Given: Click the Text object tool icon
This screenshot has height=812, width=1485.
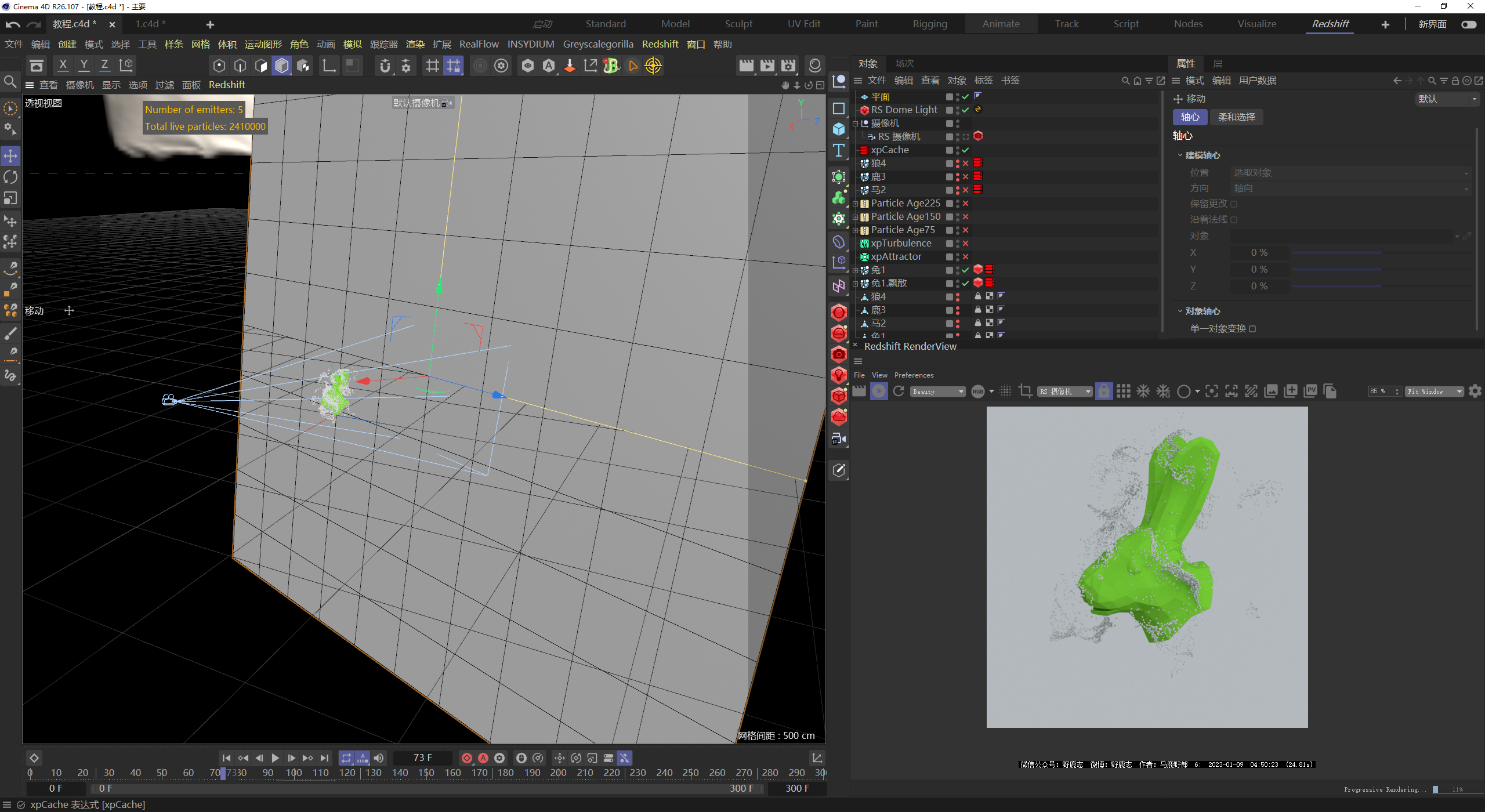Looking at the screenshot, I should point(839,151).
